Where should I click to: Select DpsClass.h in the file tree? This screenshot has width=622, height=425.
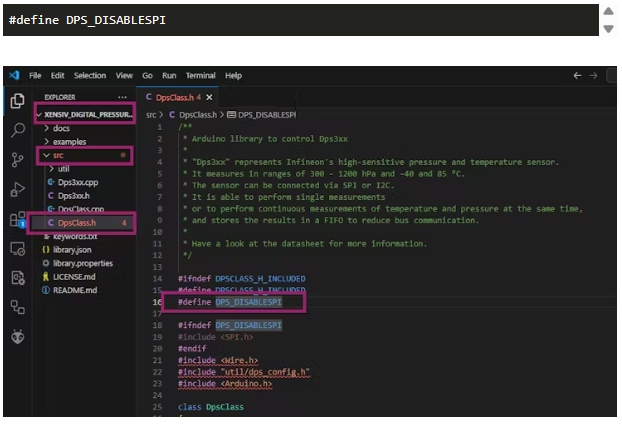click(75, 222)
